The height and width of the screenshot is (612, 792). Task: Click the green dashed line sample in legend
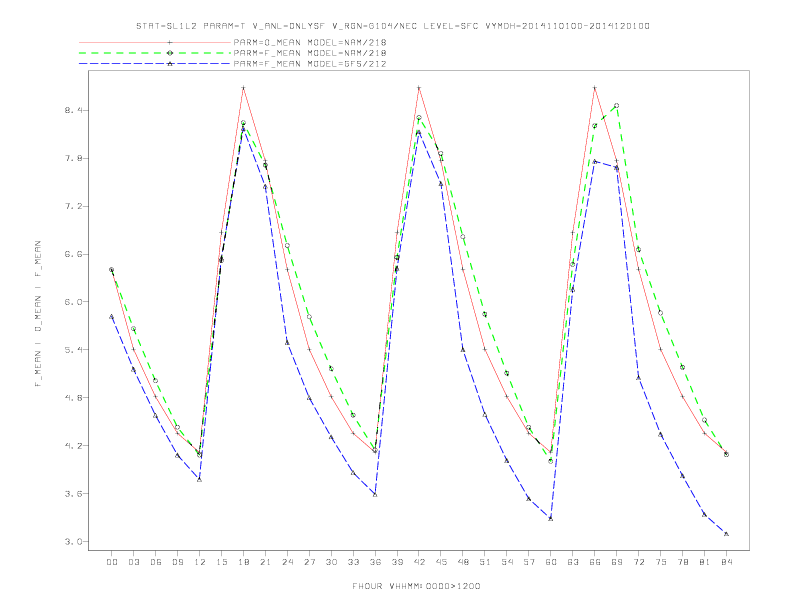point(155,53)
